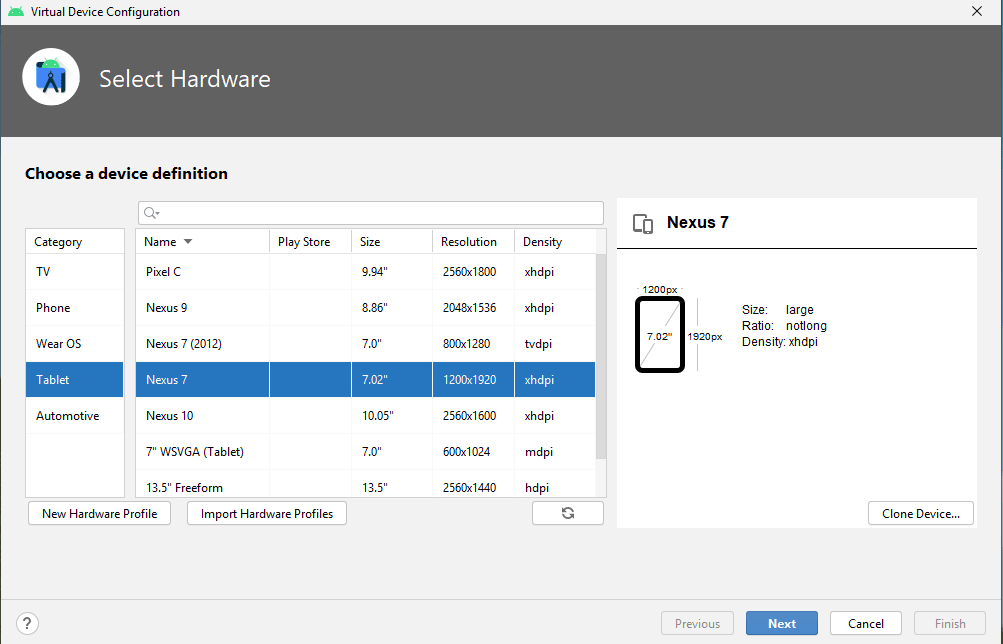Select the TV category
This screenshot has height=644, width=1003.
[74, 272]
